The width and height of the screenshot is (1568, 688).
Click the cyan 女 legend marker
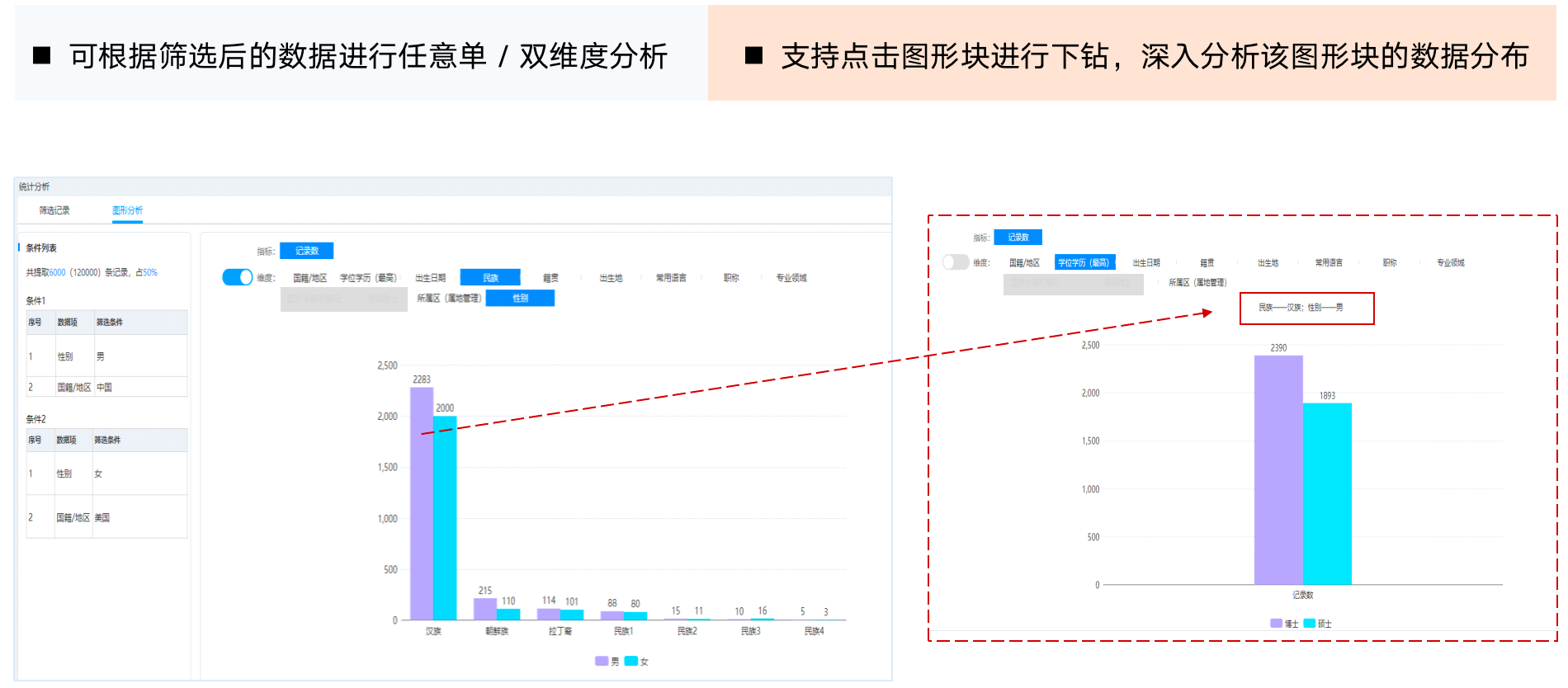coord(631,661)
